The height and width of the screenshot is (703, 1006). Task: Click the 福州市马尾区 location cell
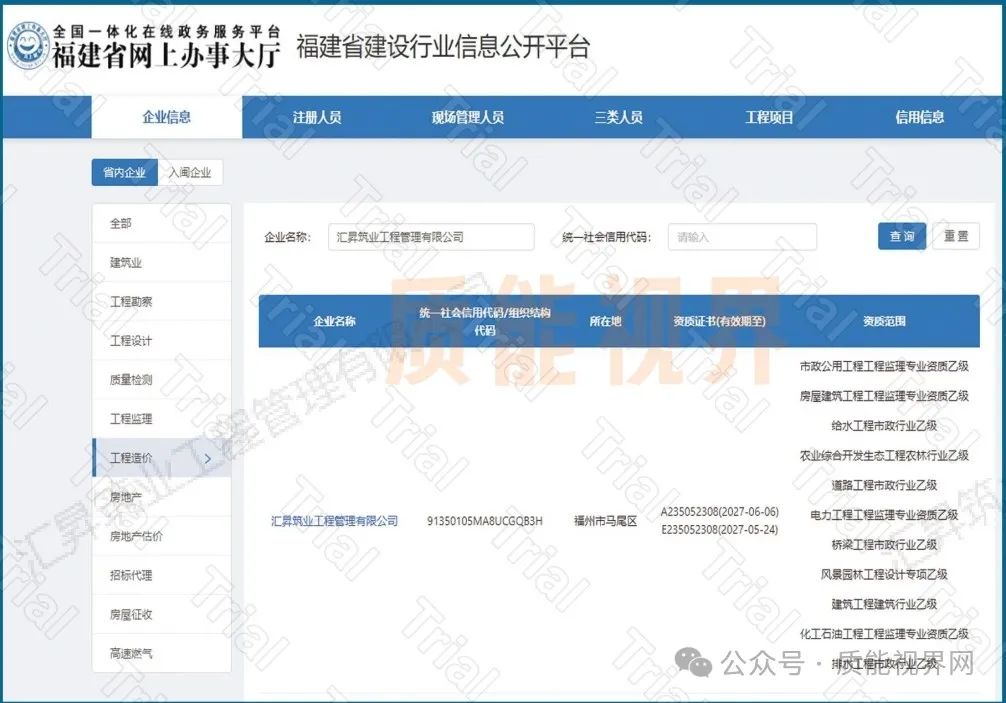tap(606, 521)
